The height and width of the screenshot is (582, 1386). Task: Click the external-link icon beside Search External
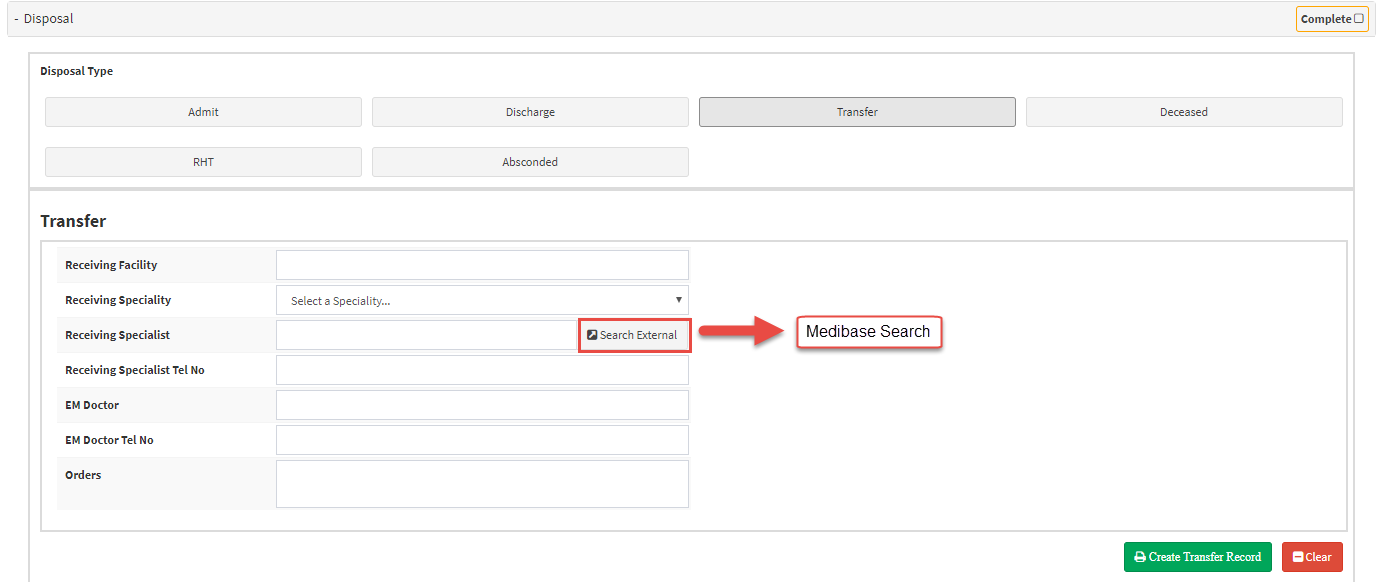592,335
